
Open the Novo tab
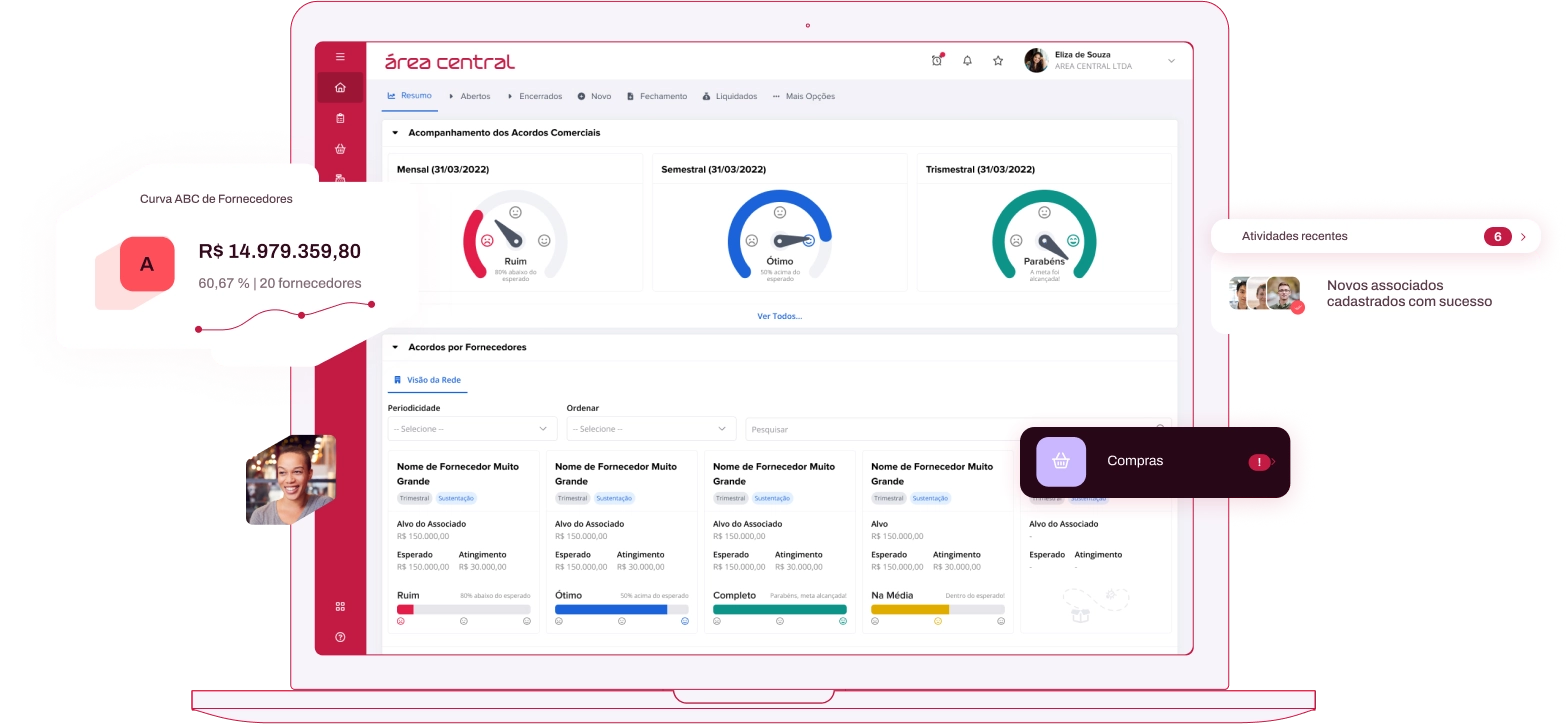point(594,96)
